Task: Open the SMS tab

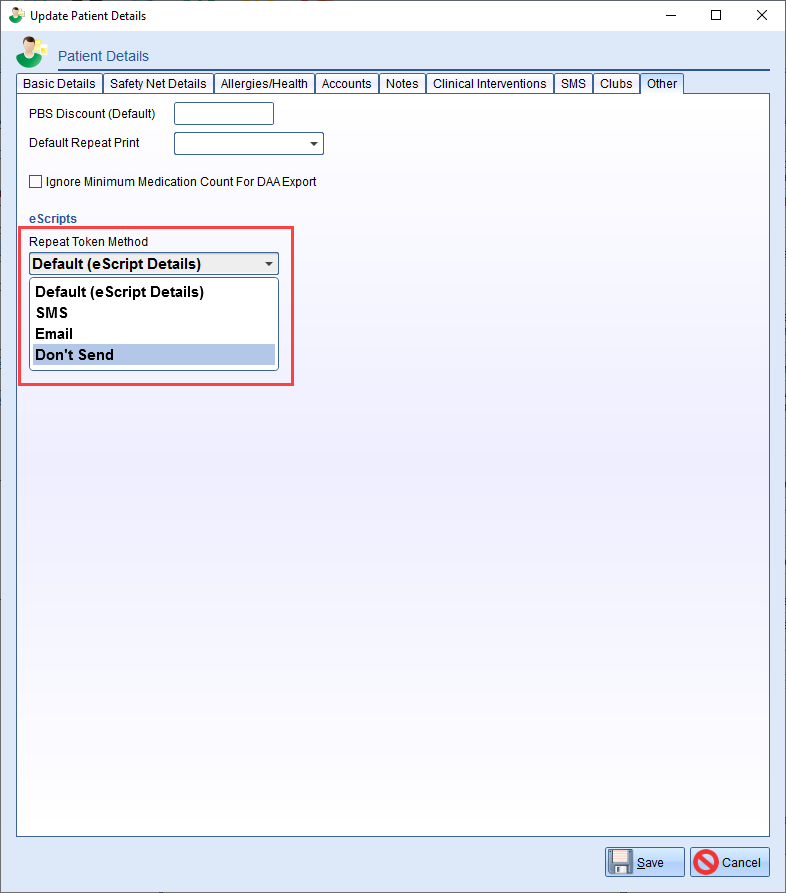Action: point(573,84)
